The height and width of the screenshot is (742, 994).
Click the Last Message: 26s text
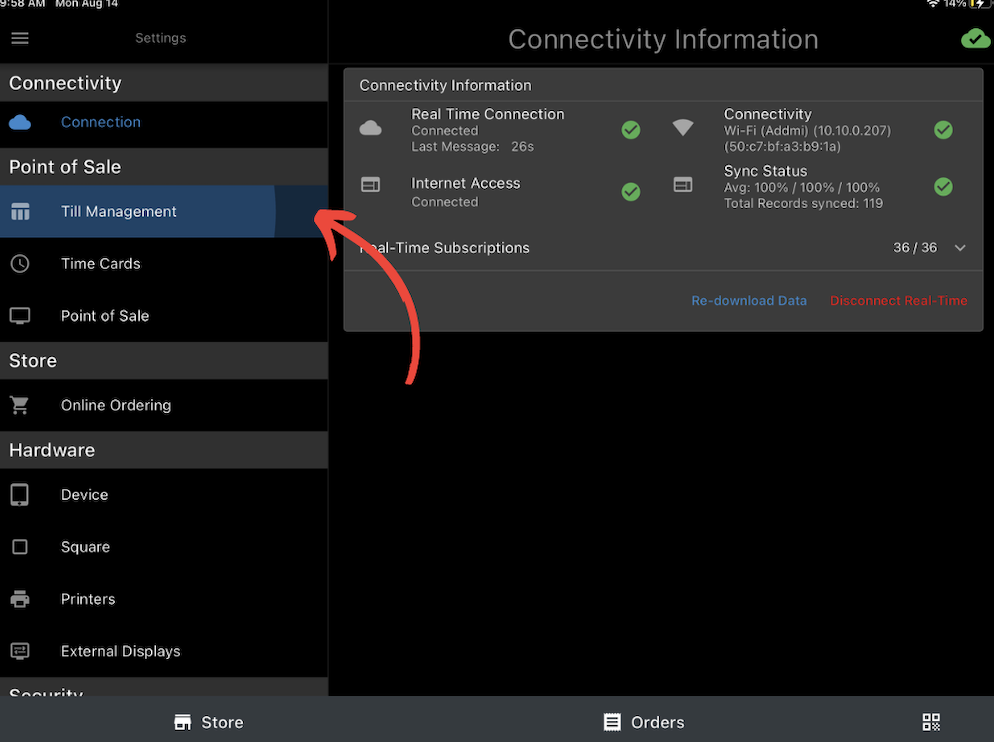coord(472,146)
